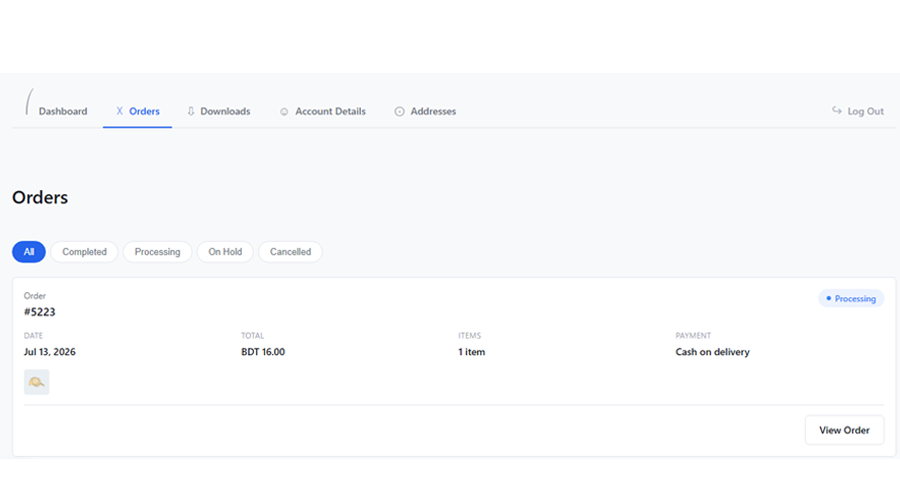Go to Account Details tab text

(x=330, y=111)
